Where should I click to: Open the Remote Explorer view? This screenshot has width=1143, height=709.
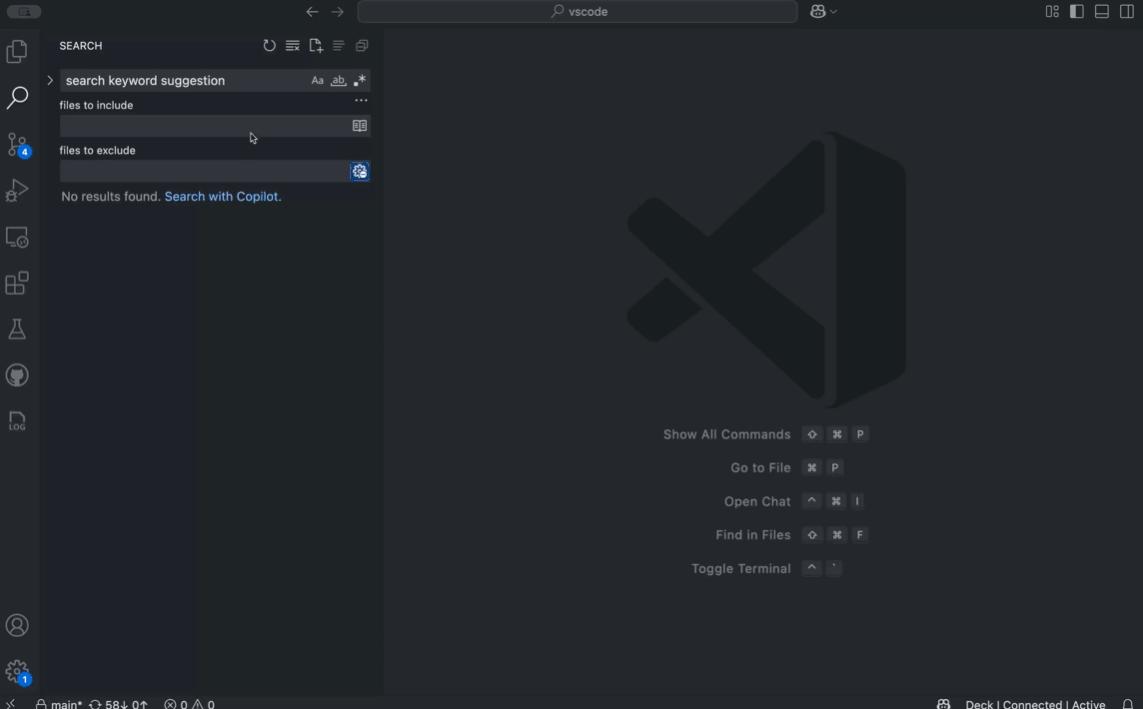click(16, 237)
